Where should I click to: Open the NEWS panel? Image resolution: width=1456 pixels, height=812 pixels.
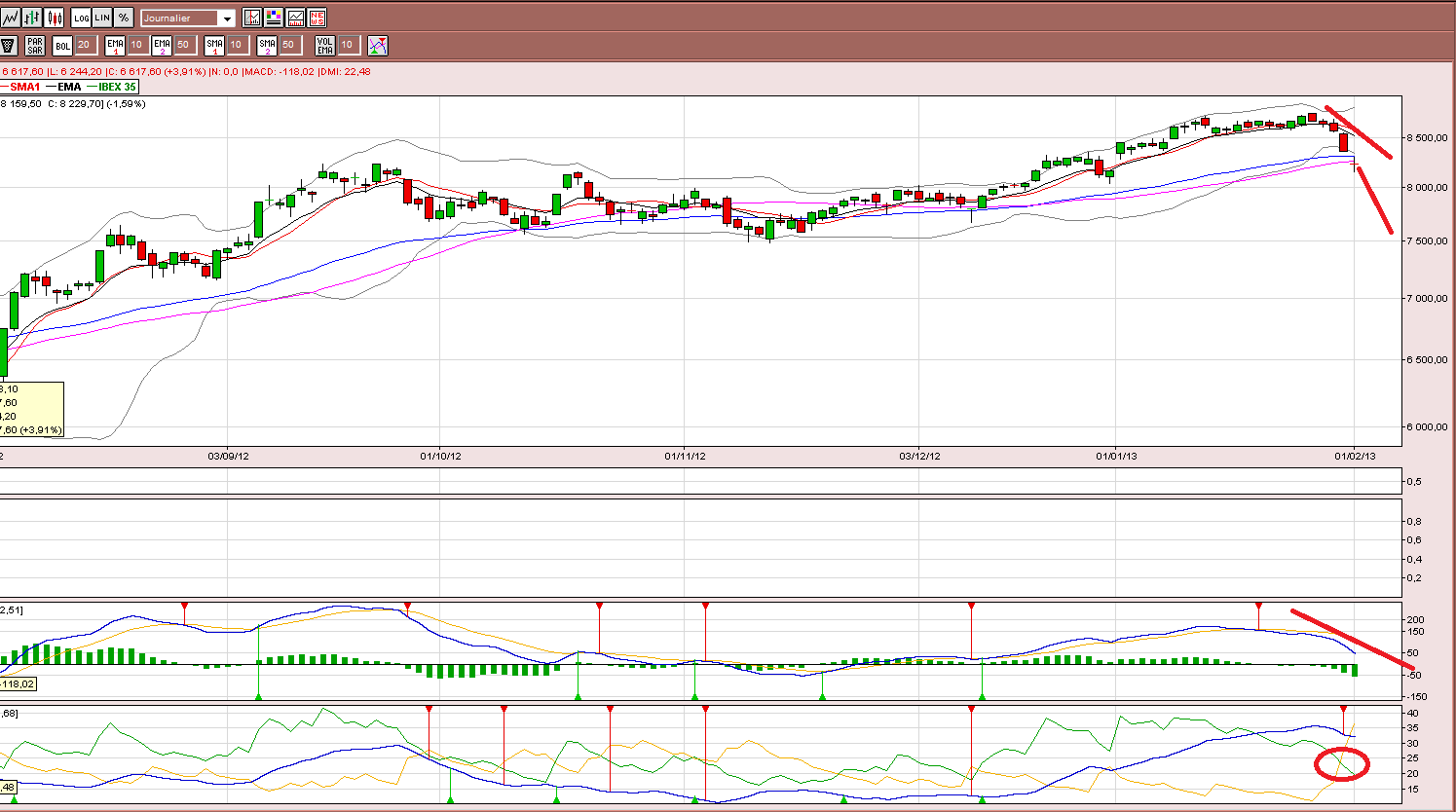tap(317, 18)
